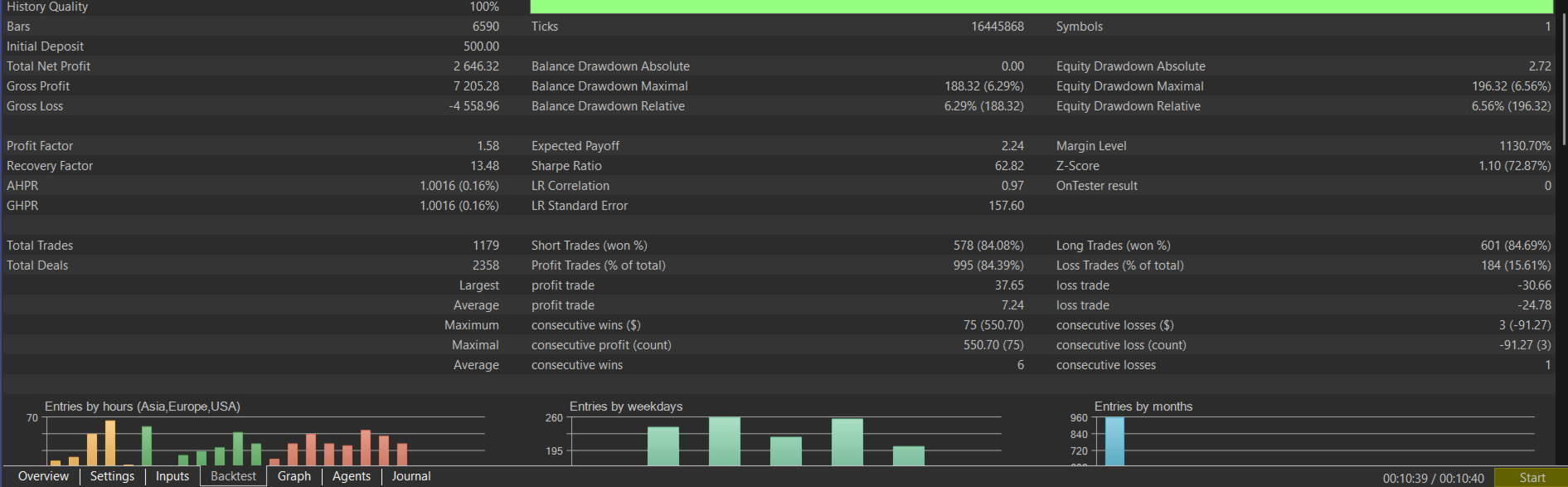1568x487 pixels.
Task: Click the vertical scrollbar on the right
Action: tap(1564, 75)
